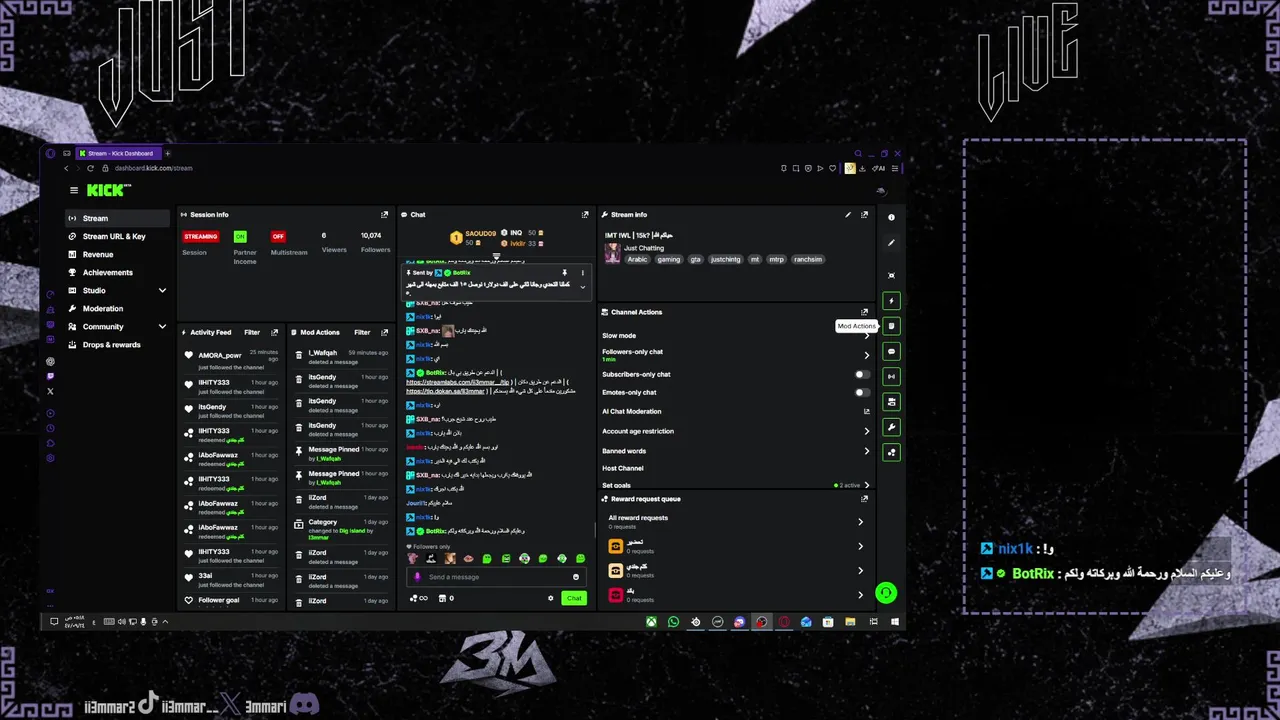Open the streamlabs.com link in chat
This screenshot has height=720, width=1280.
tap(458, 382)
